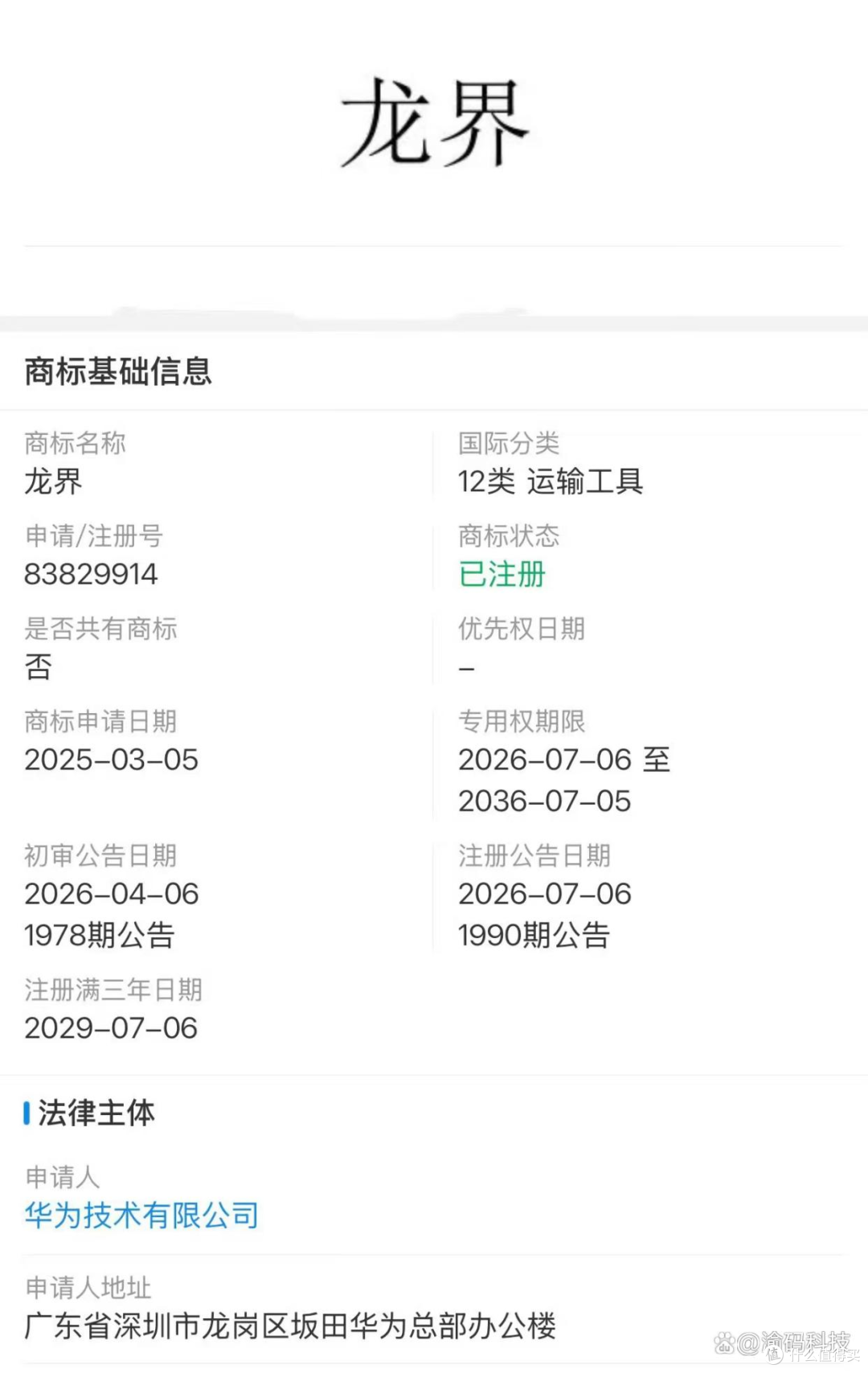Click 1990期公告 announcement issue
Screen dimensions: 868x1373
click(x=534, y=935)
